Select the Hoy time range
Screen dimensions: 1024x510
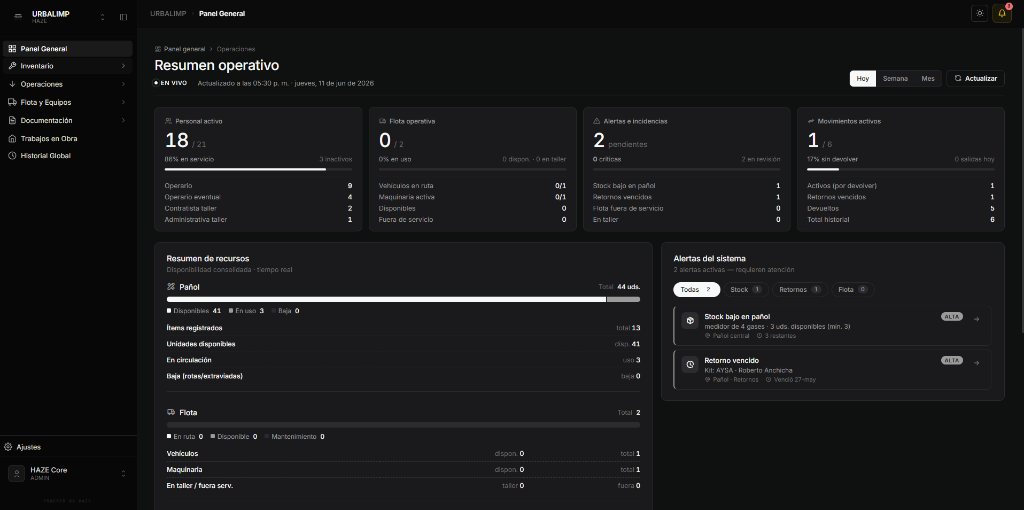pos(863,78)
